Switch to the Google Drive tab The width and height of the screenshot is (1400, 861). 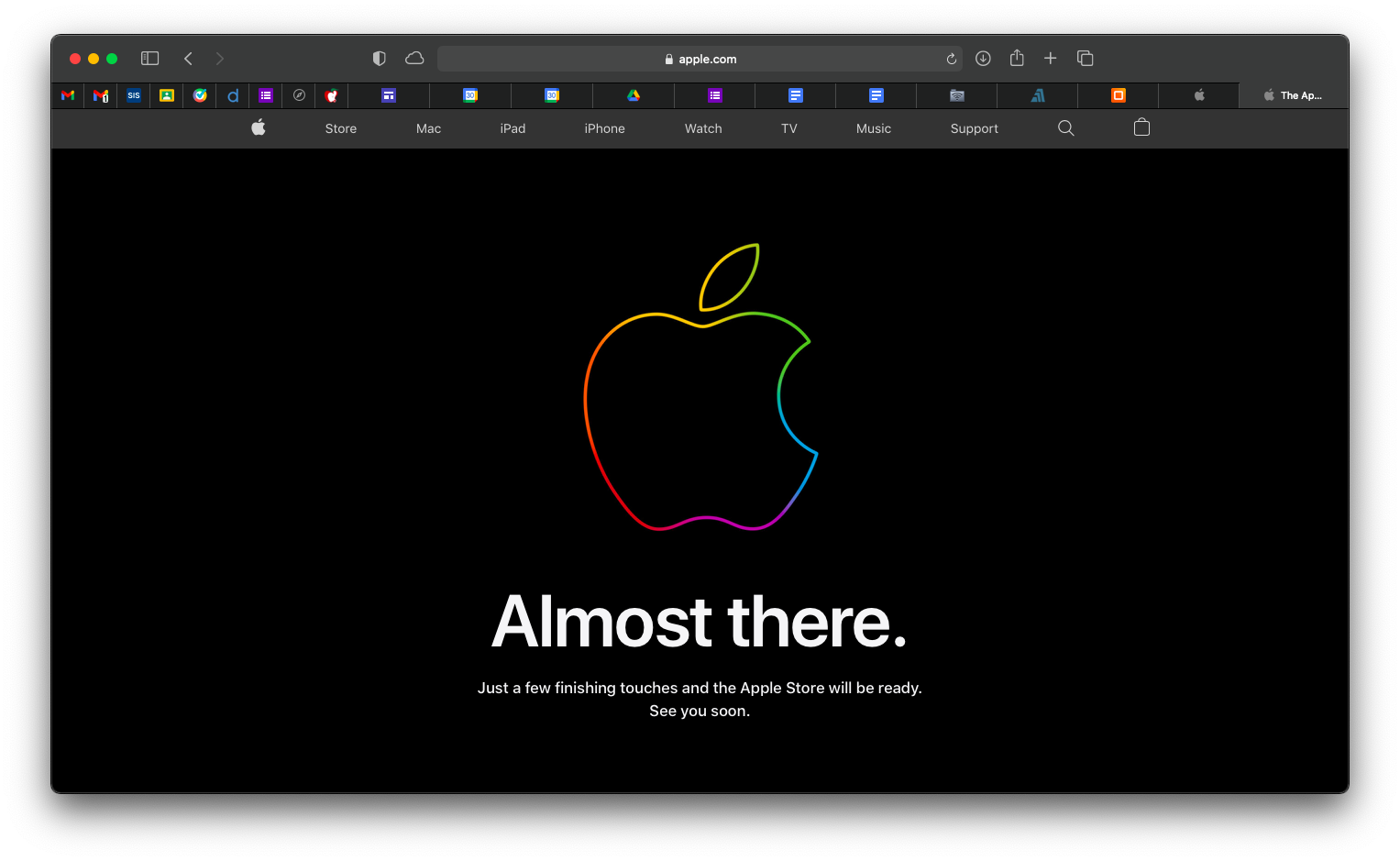click(634, 95)
